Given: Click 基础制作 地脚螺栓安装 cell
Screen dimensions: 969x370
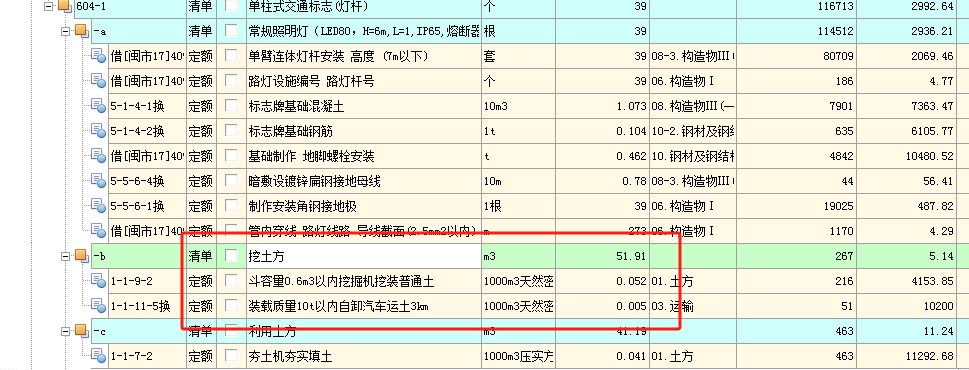Looking at the screenshot, I should coord(363,156).
